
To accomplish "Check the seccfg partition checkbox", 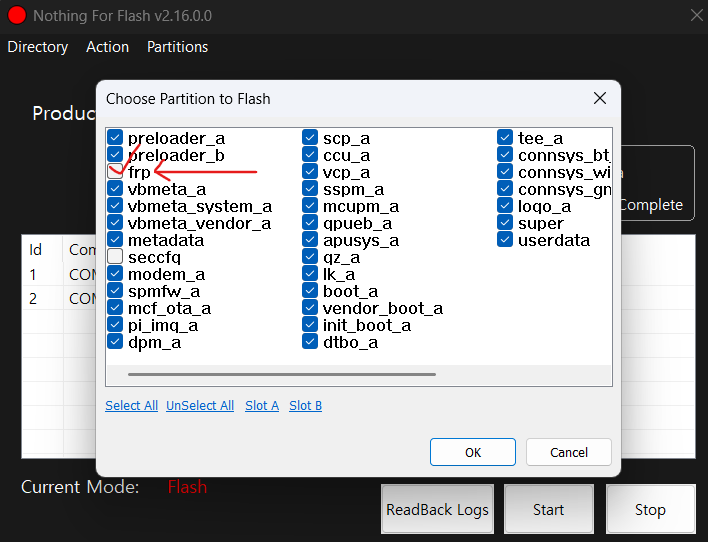I will coord(115,257).
